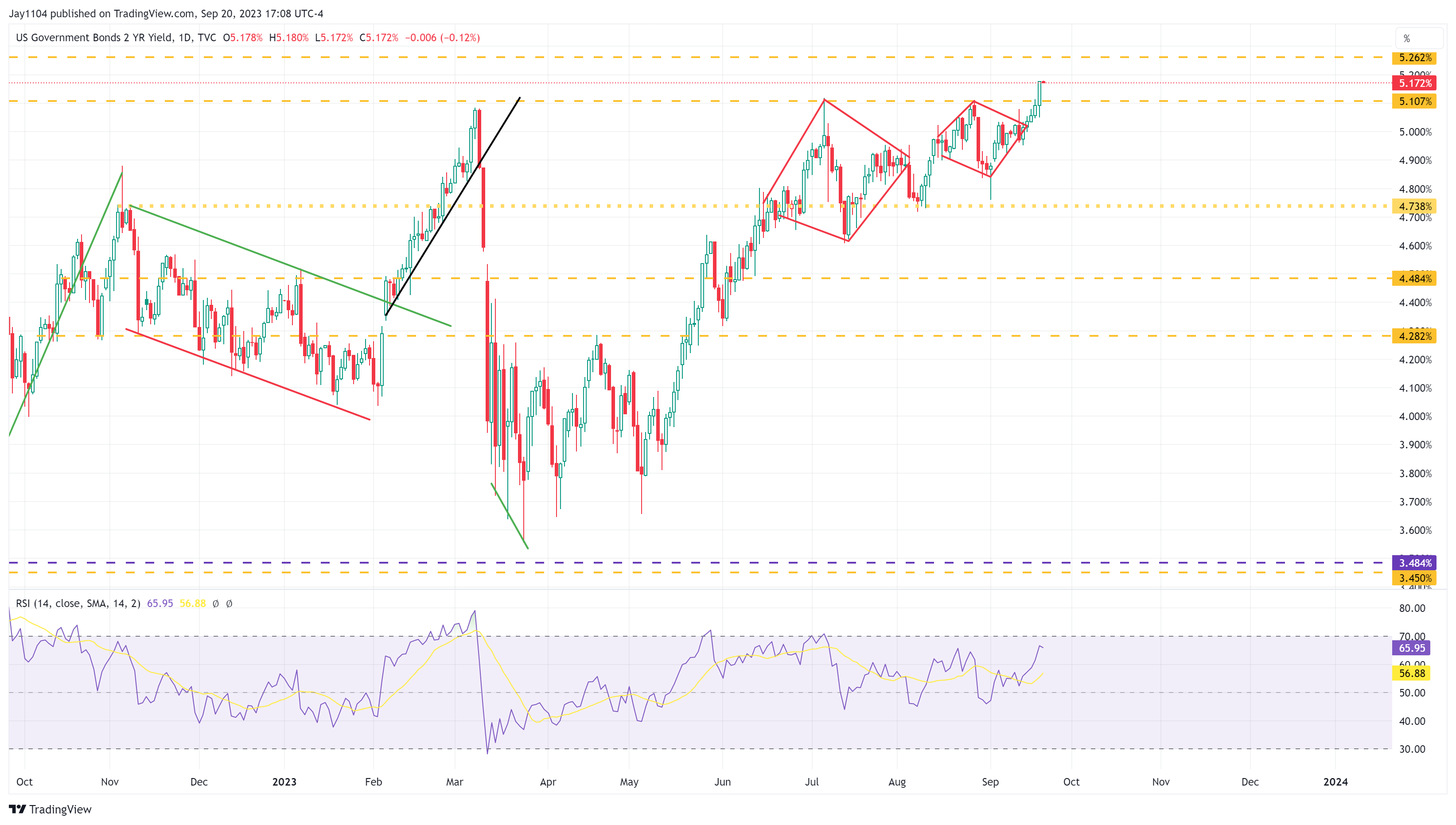
Task: Click the H5.180% high value in header
Action: [288, 37]
